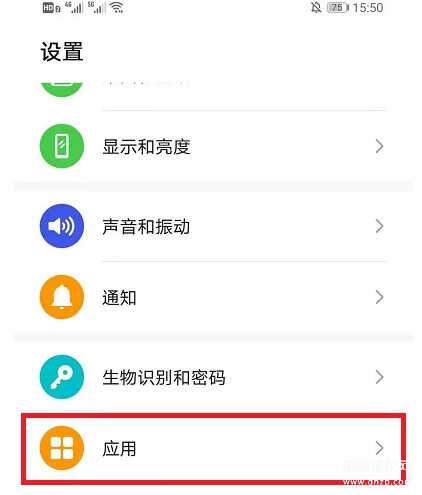The image size is (422, 495).
Task: Tap the orange grid Apps icon
Action: 62,448
